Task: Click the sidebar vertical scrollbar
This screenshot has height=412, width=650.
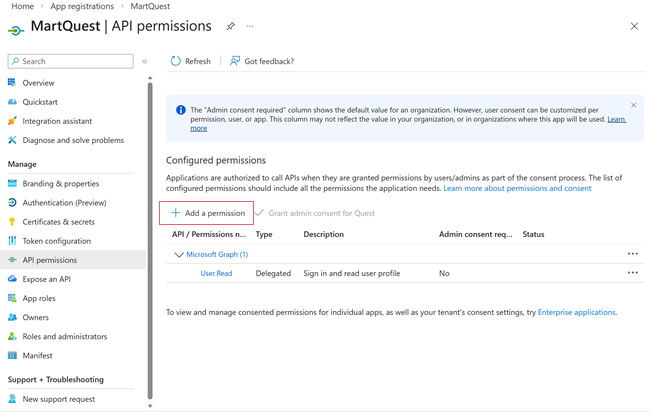Action: tap(150, 240)
